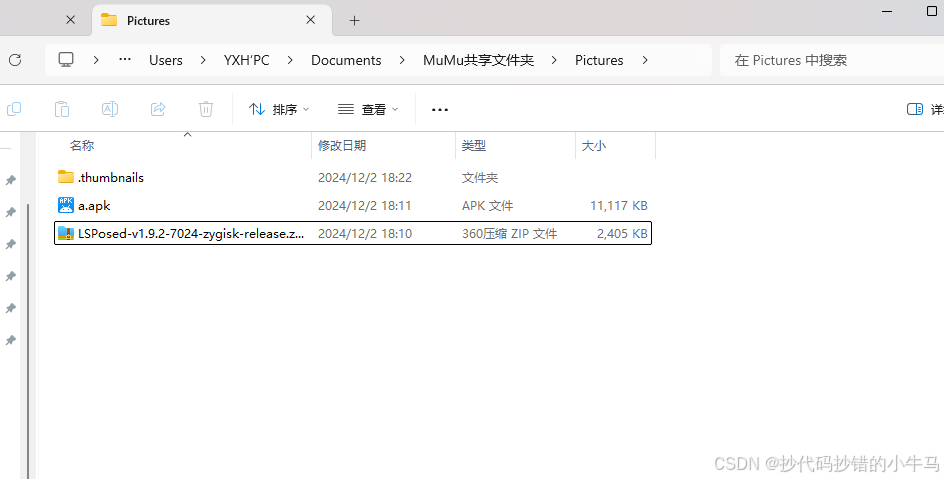The width and height of the screenshot is (944, 479).
Task: Open the hidden path ellipsis in breadcrumb
Action: click(125, 60)
